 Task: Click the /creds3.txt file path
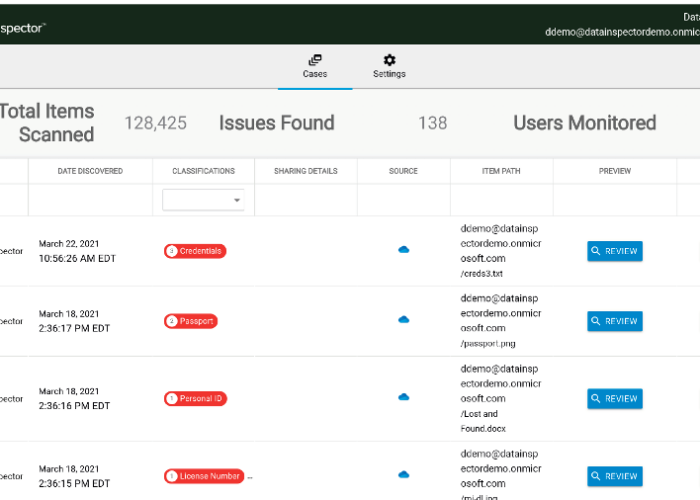[482, 274]
